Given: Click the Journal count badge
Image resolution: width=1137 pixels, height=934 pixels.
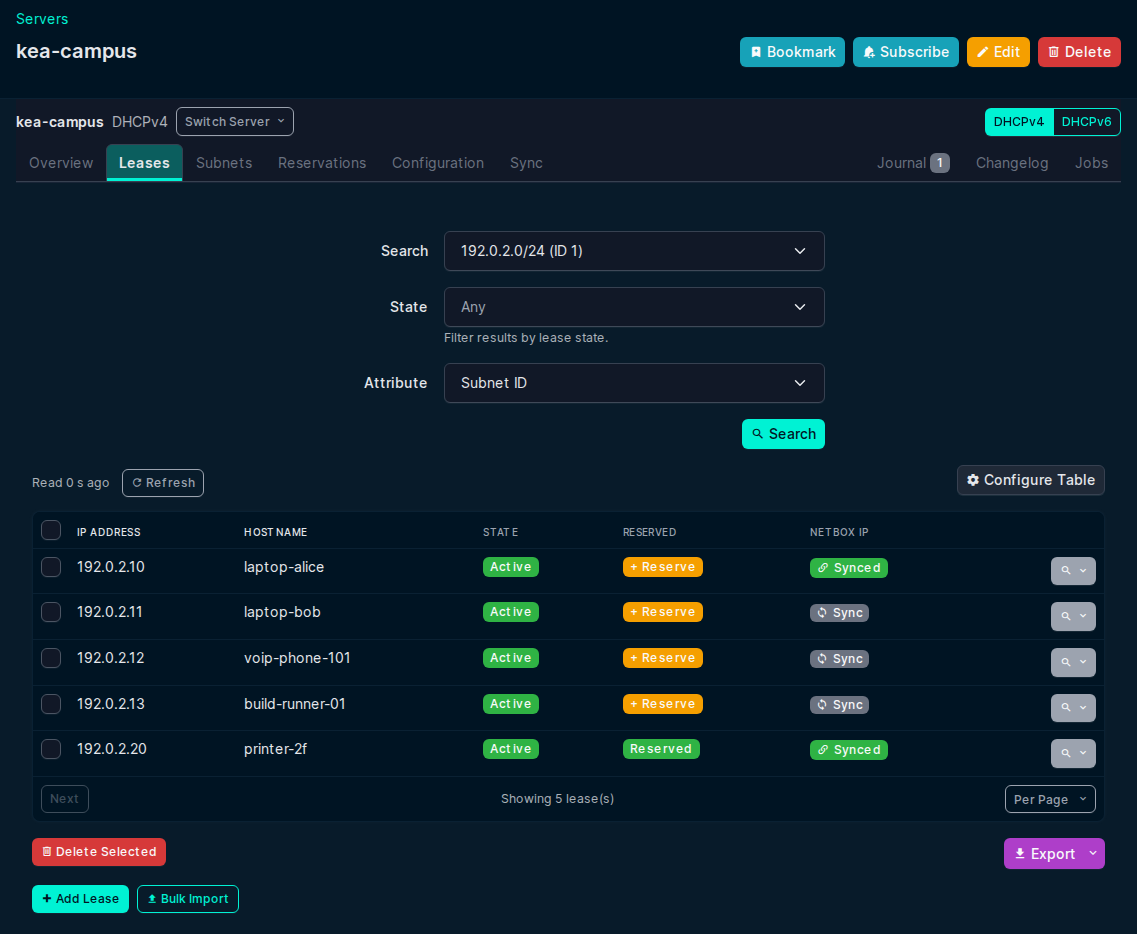Looking at the screenshot, I should pos(940,163).
